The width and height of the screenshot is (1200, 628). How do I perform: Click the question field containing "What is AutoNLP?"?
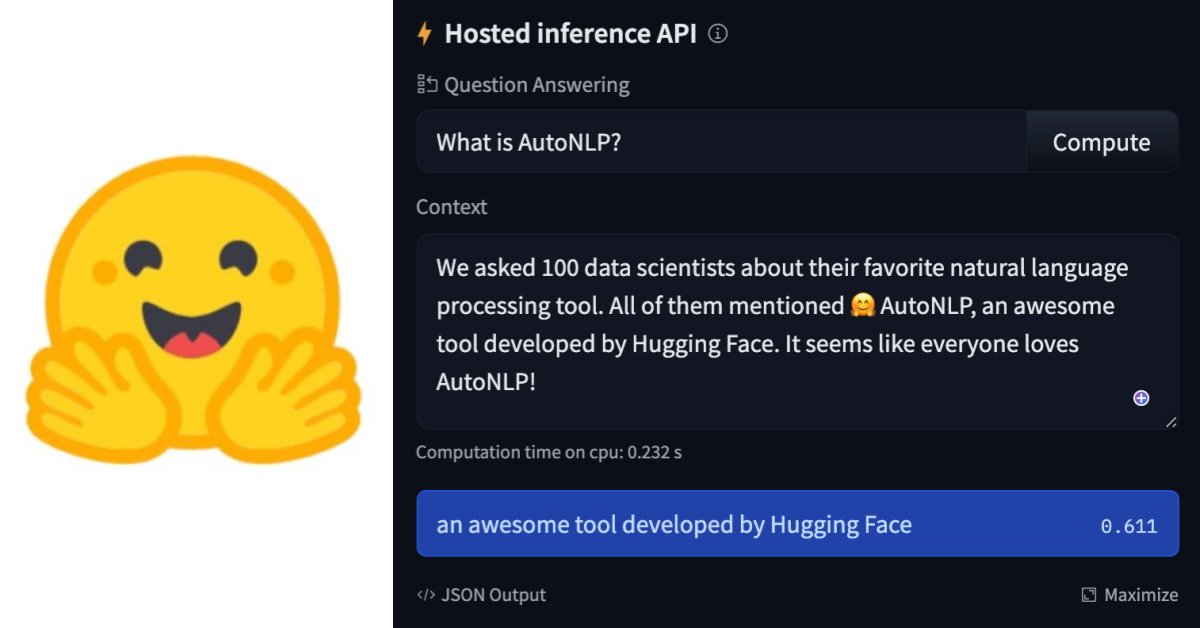[x=722, y=142]
